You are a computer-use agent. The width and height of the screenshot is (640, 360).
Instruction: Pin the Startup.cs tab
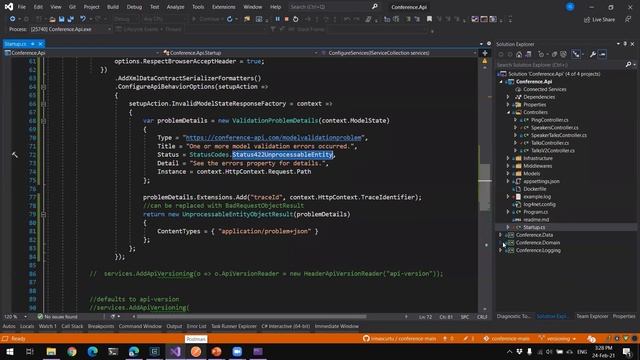coord(33,44)
